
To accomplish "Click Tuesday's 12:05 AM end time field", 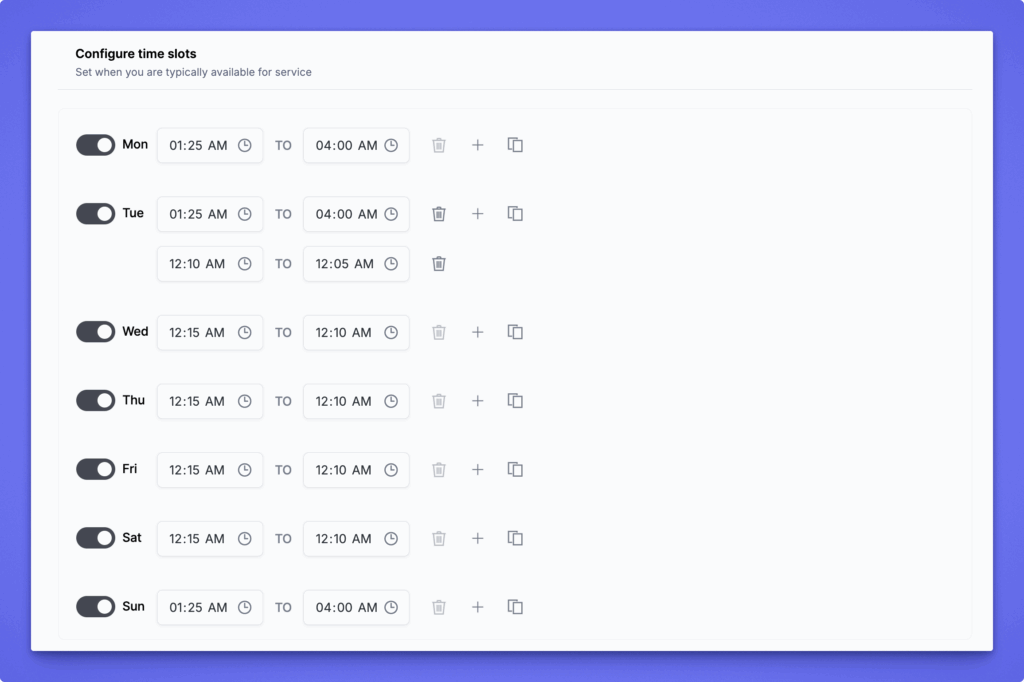I will pyautogui.click(x=355, y=264).
